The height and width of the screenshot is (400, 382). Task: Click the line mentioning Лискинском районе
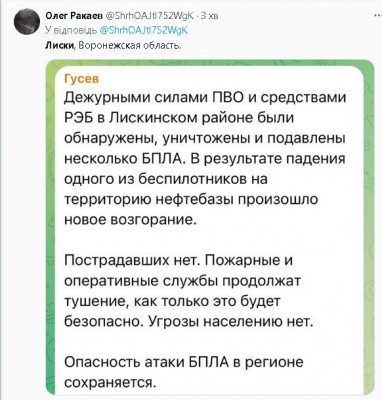coord(179,118)
